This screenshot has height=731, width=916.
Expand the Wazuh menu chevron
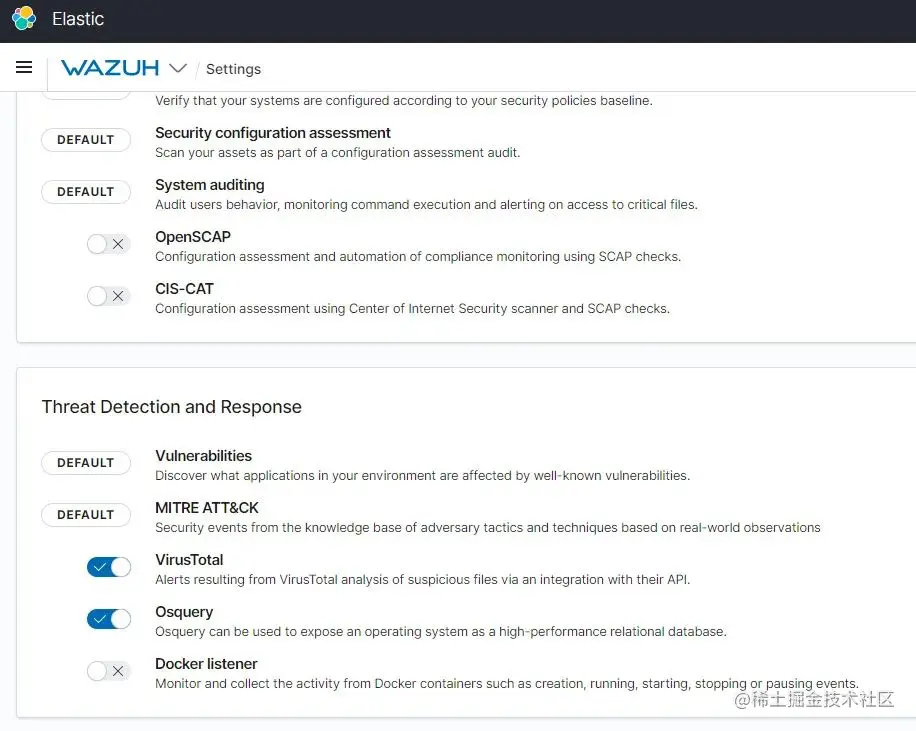pos(178,68)
